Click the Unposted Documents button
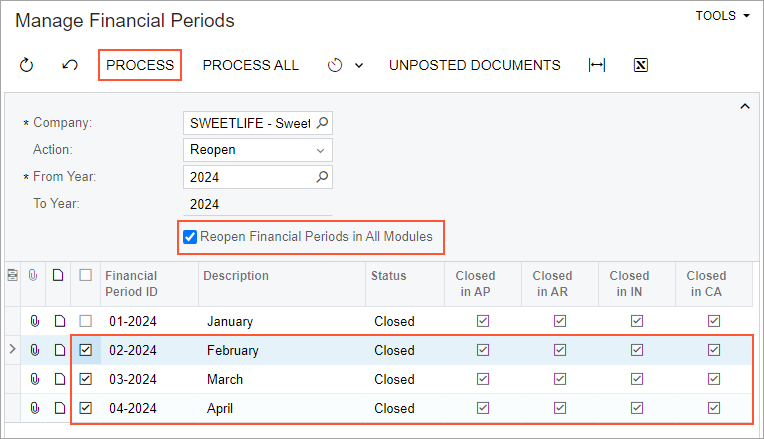Image resolution: width=764 pixels, height=439 pixels. (x=474, y=65)
